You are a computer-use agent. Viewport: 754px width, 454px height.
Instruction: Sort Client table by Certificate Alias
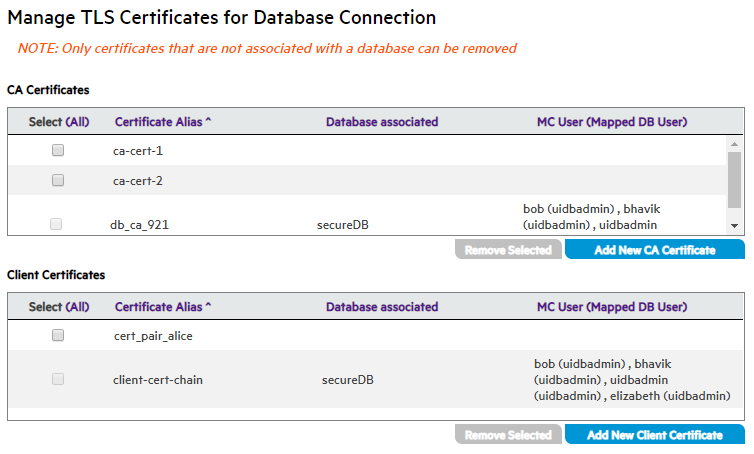click(163, 307)
